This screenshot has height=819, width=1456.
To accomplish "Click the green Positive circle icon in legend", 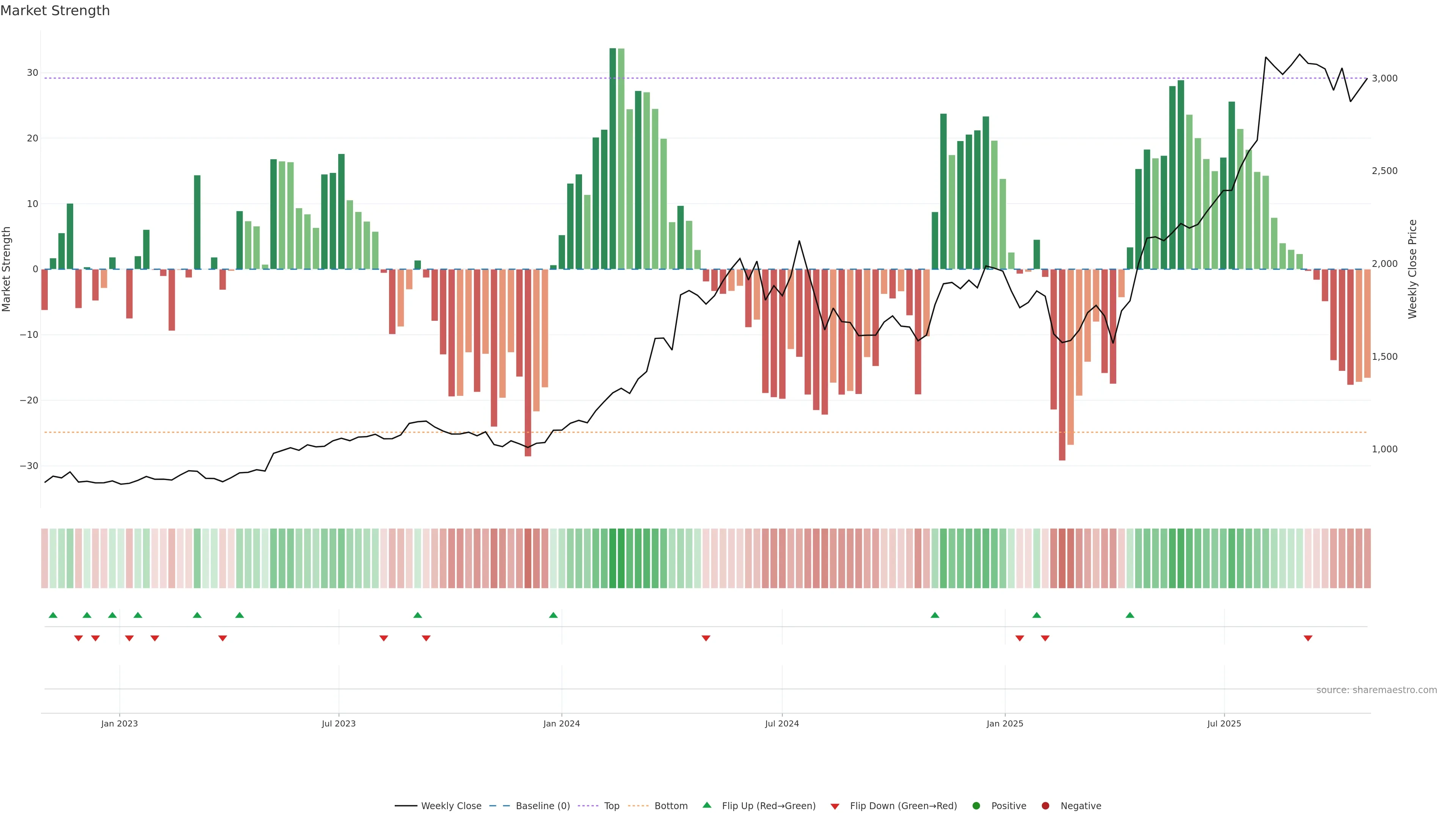I will click(976, 805).
